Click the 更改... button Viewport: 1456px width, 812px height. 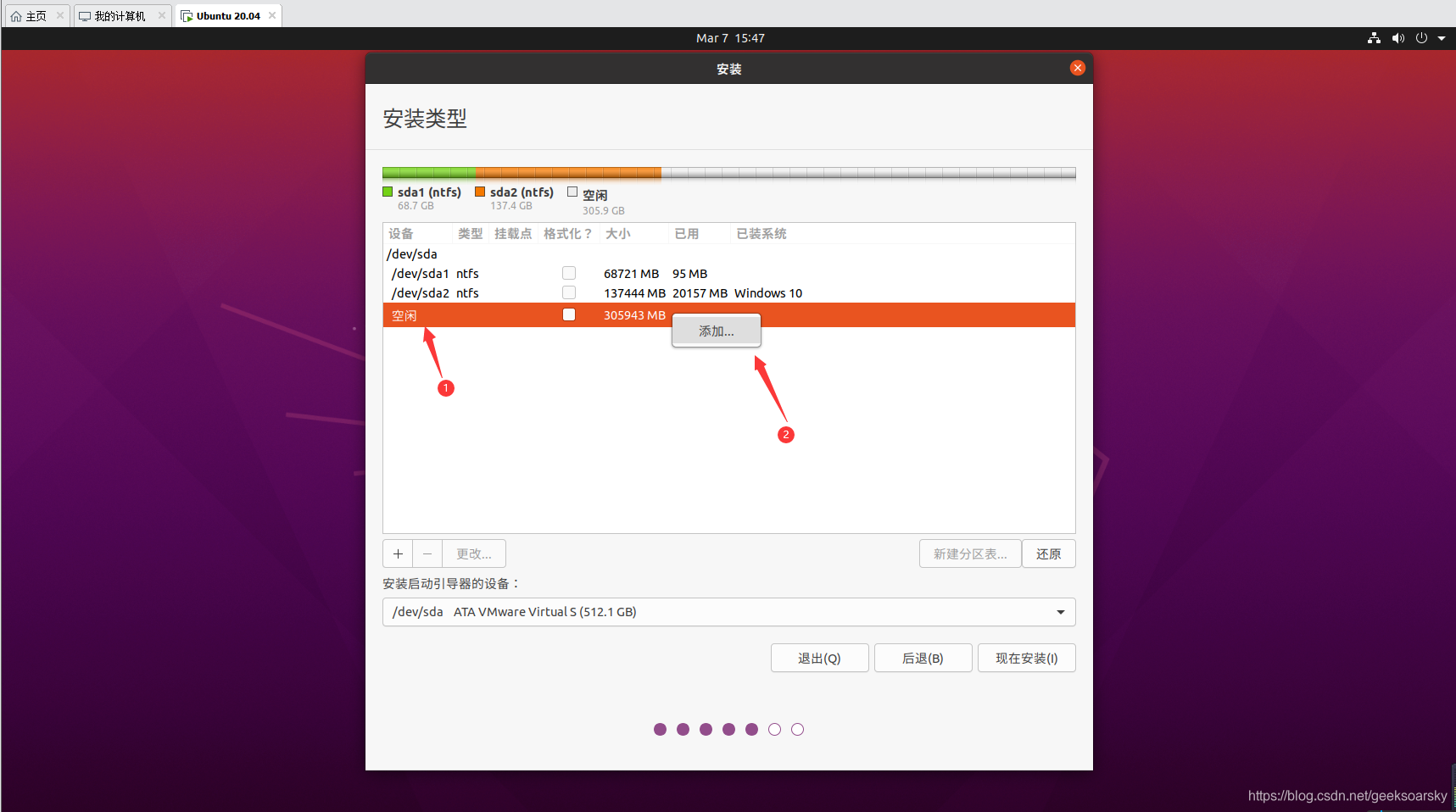pyautogui.click(x=474, y=553)
